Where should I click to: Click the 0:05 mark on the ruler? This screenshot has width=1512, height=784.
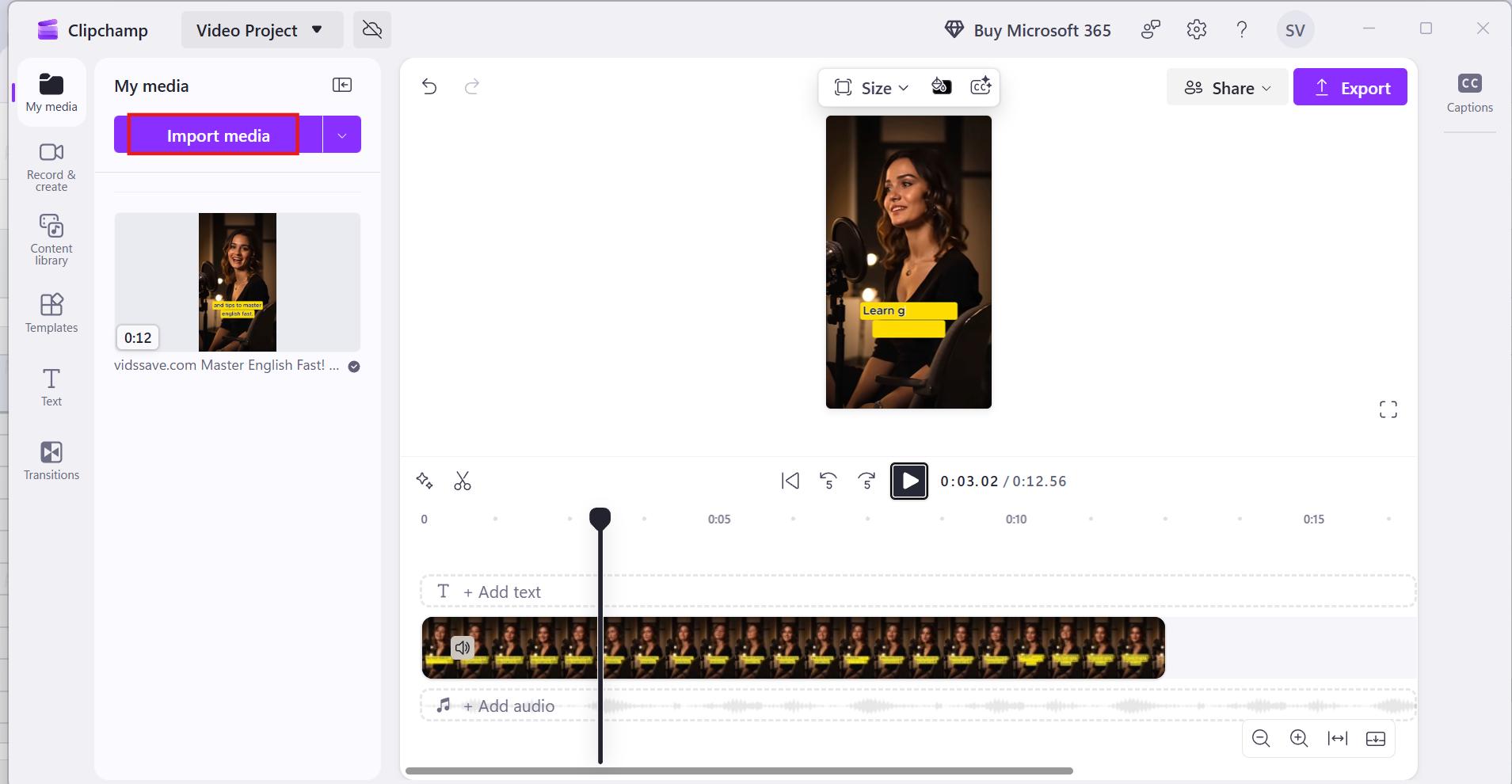(x=719, y=519)
